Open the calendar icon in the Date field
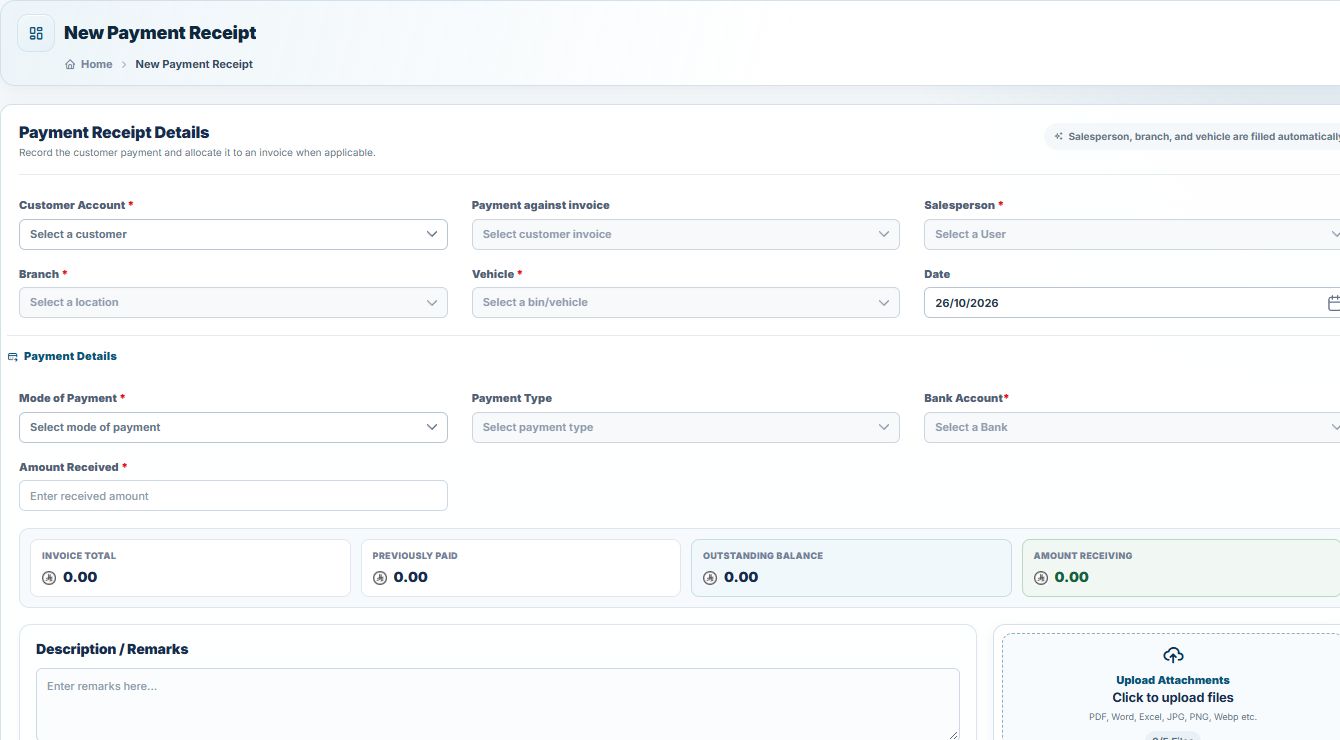Image resolution: width=1340 pixels, height=740 pixels. [1333, 302]
